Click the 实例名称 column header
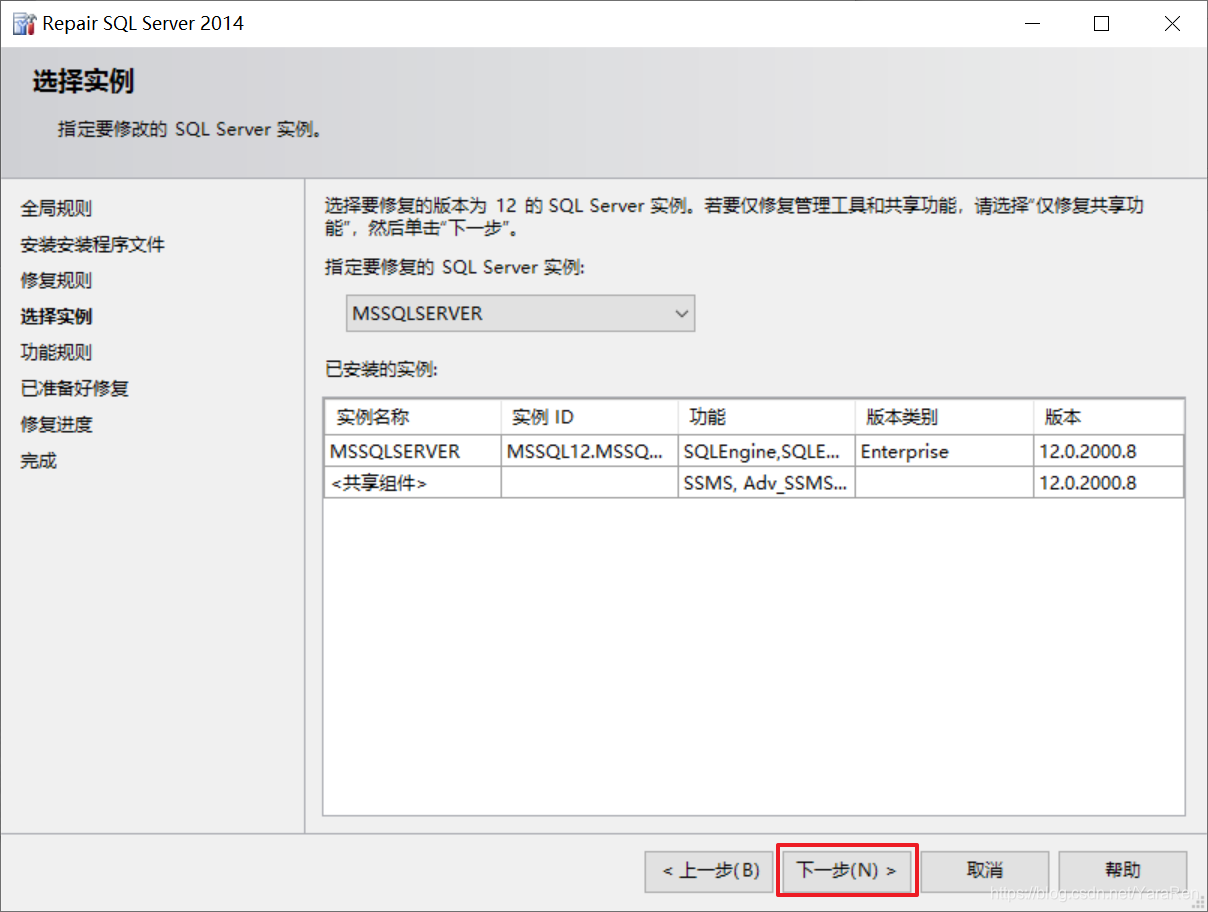The width and height of the screenshot is (1208, 912). [x=413, y=417]
